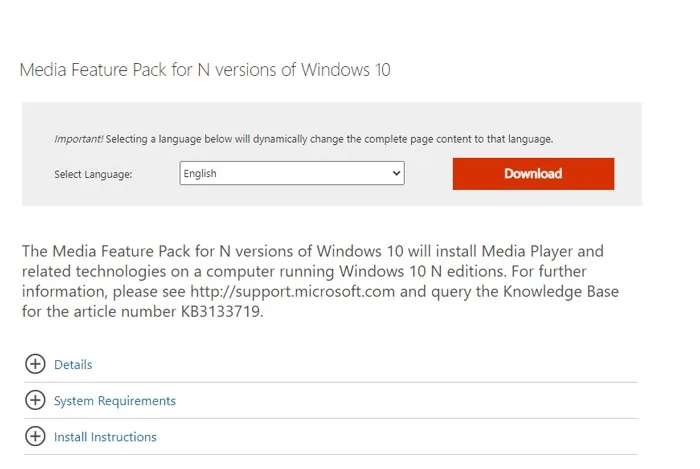This screenshot has width=700, height=469.
Task: Click the "English" value in the language box
Action: pyautogui.click(x=201, y=174)
